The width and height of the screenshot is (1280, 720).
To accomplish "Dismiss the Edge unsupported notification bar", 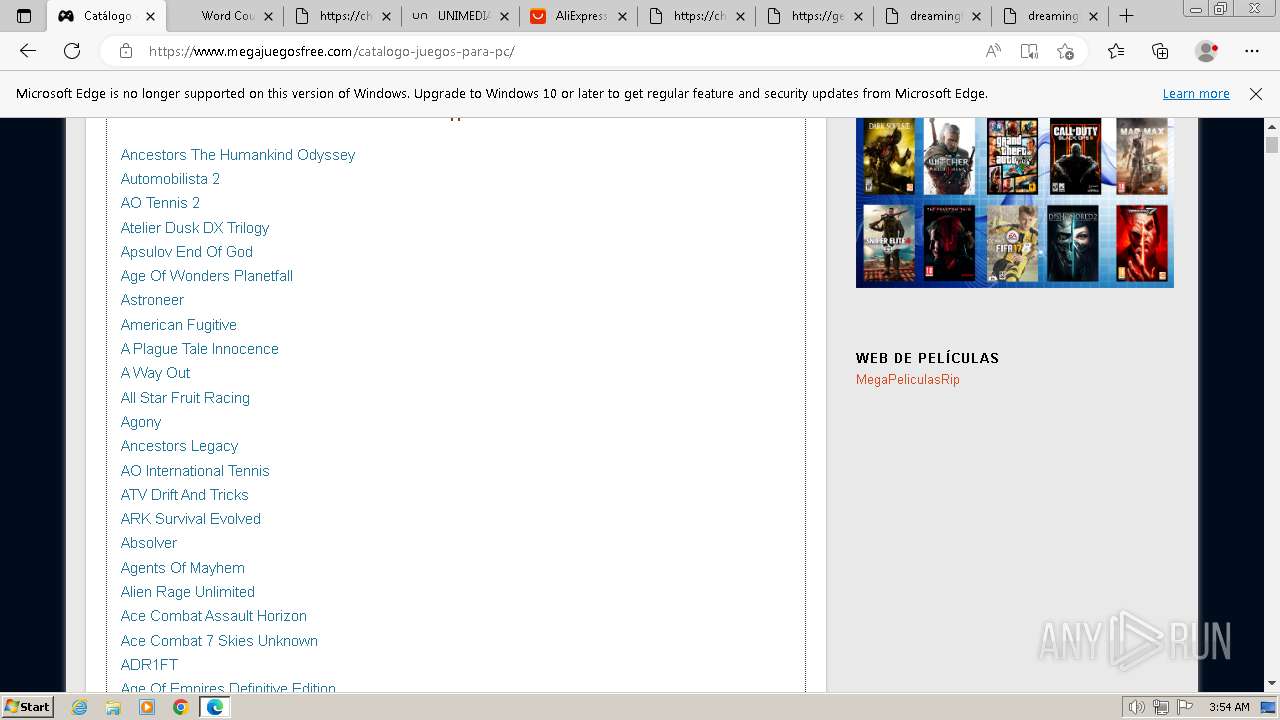I will [x=1256, y=94].
